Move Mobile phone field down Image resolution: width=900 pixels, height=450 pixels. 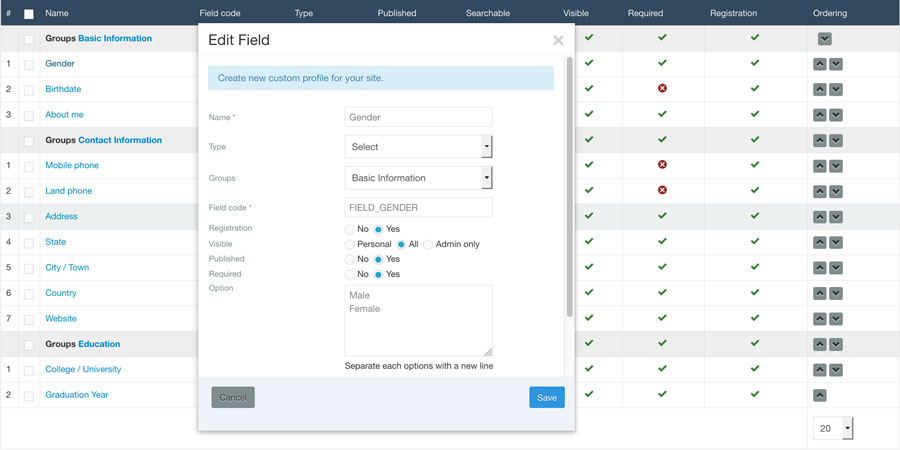click(836, 166)
